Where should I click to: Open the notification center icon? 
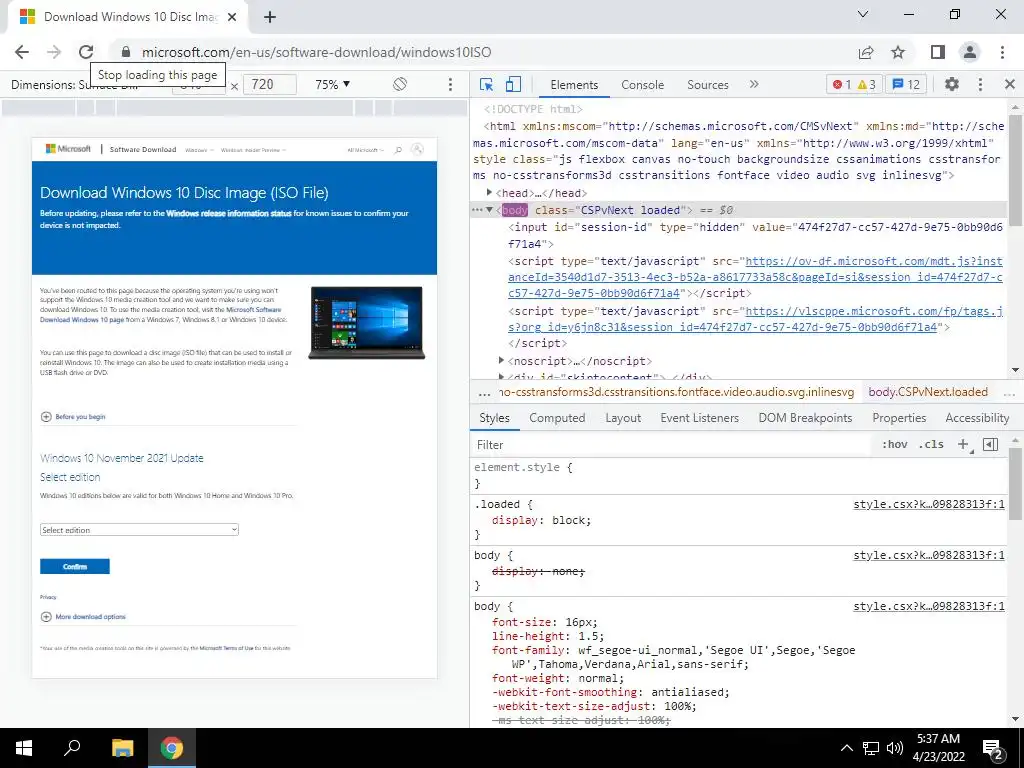[x=993, y=748]
